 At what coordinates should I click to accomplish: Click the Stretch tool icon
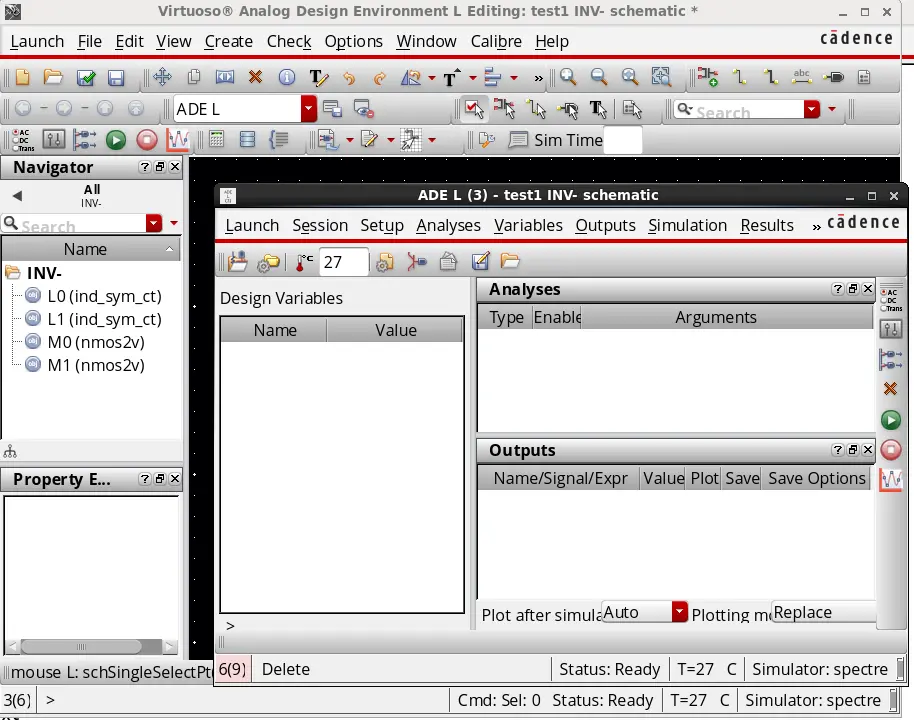224,77
